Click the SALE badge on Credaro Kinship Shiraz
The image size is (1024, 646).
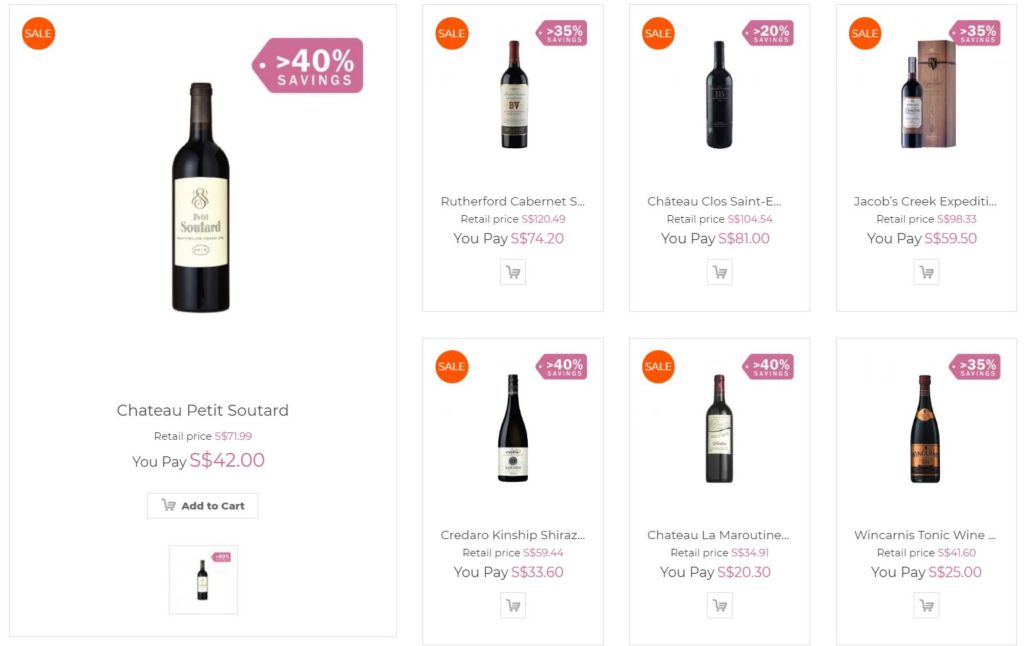(451, 367)
